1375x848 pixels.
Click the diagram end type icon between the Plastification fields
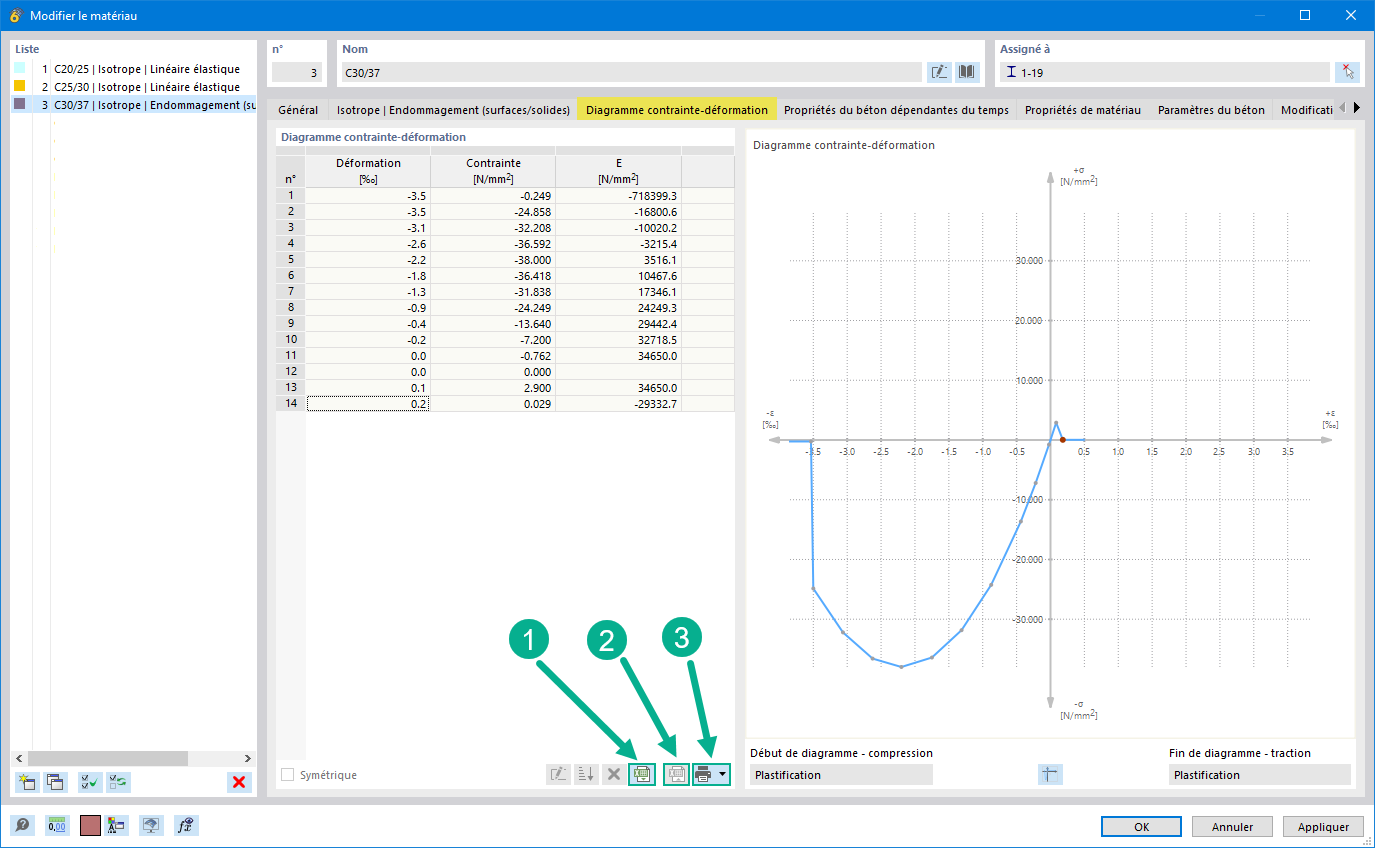point(1050,774)
